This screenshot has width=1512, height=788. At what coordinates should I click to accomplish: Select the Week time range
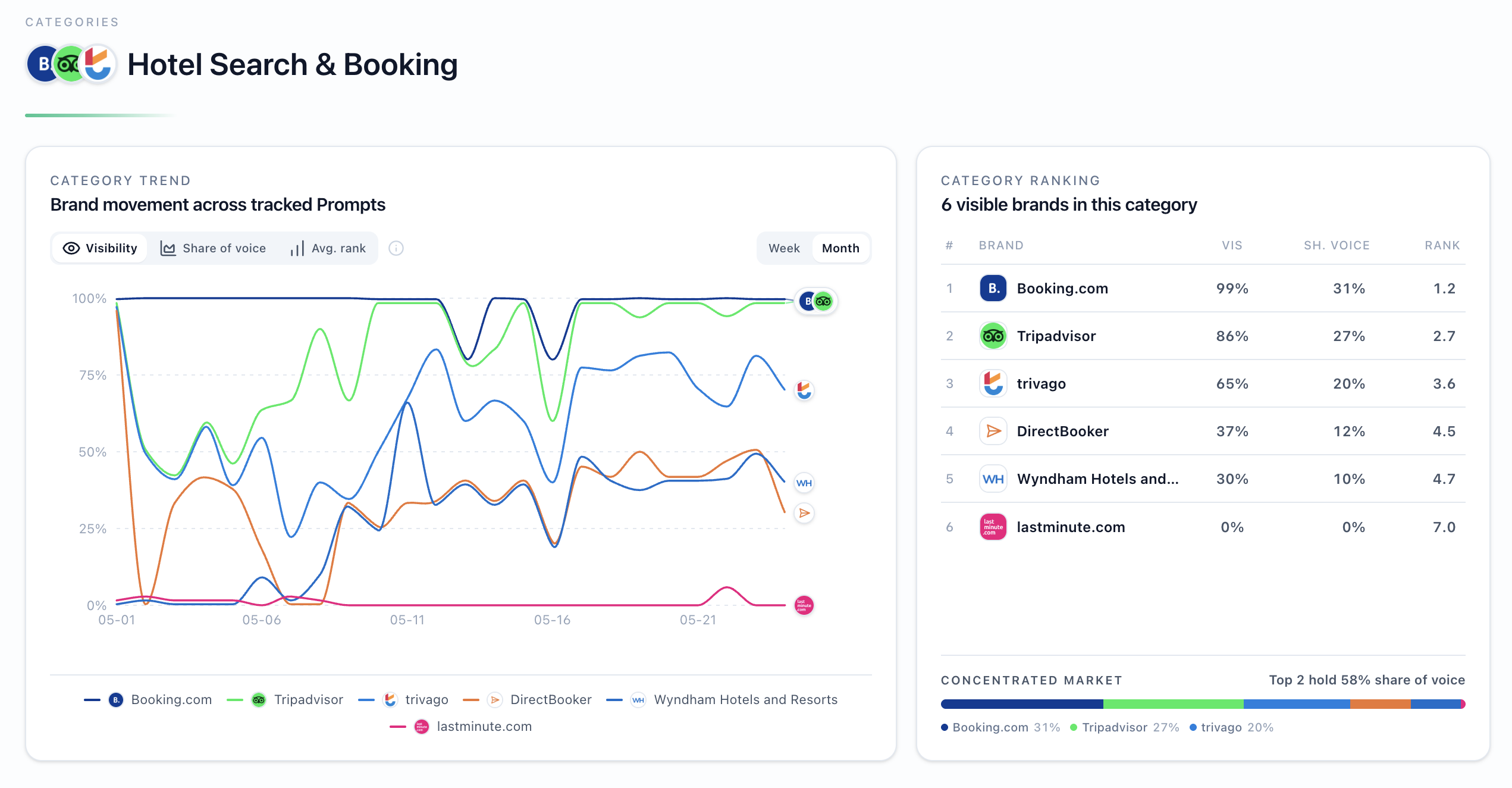click(784, 248)
